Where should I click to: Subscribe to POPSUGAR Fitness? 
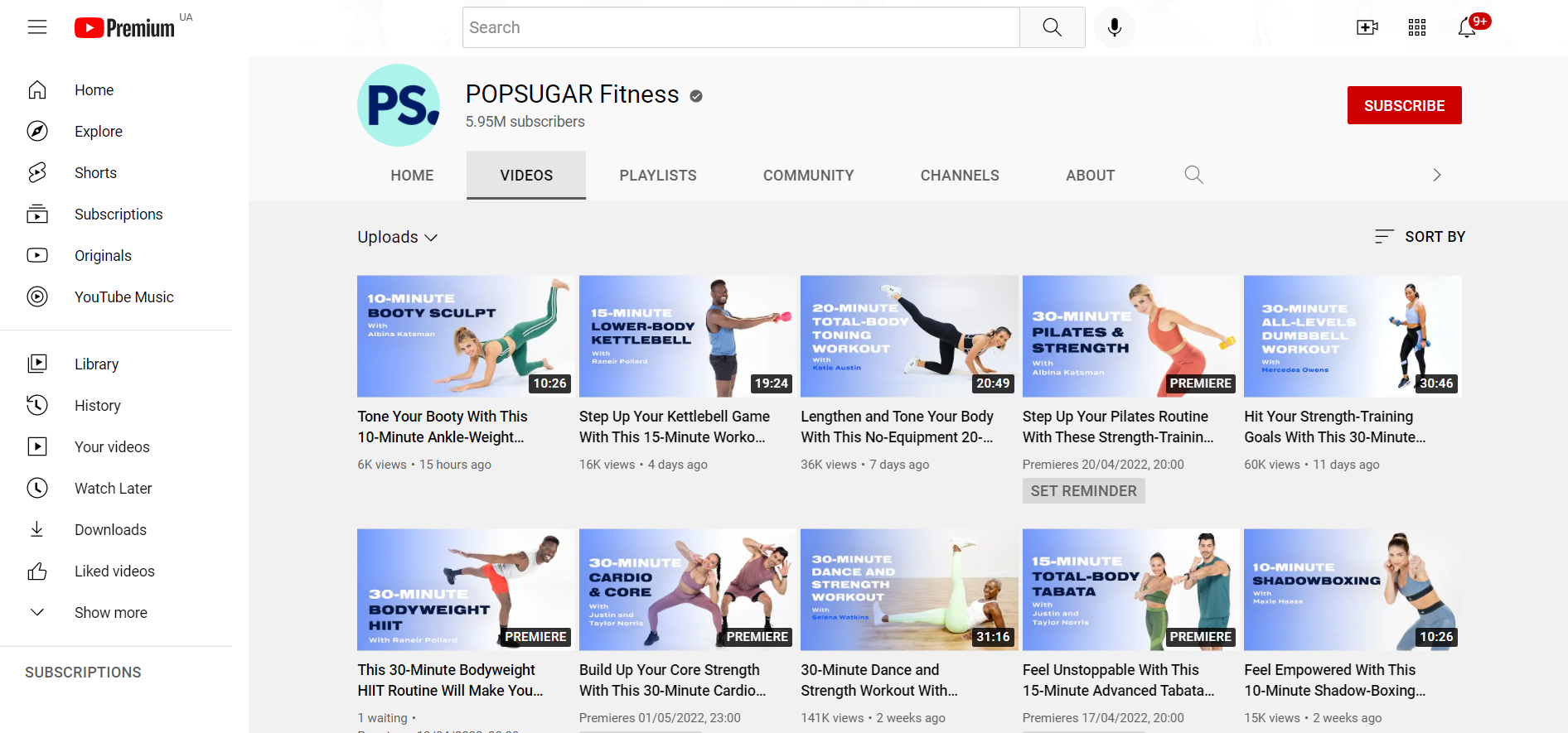click(x=1404, y=105)
